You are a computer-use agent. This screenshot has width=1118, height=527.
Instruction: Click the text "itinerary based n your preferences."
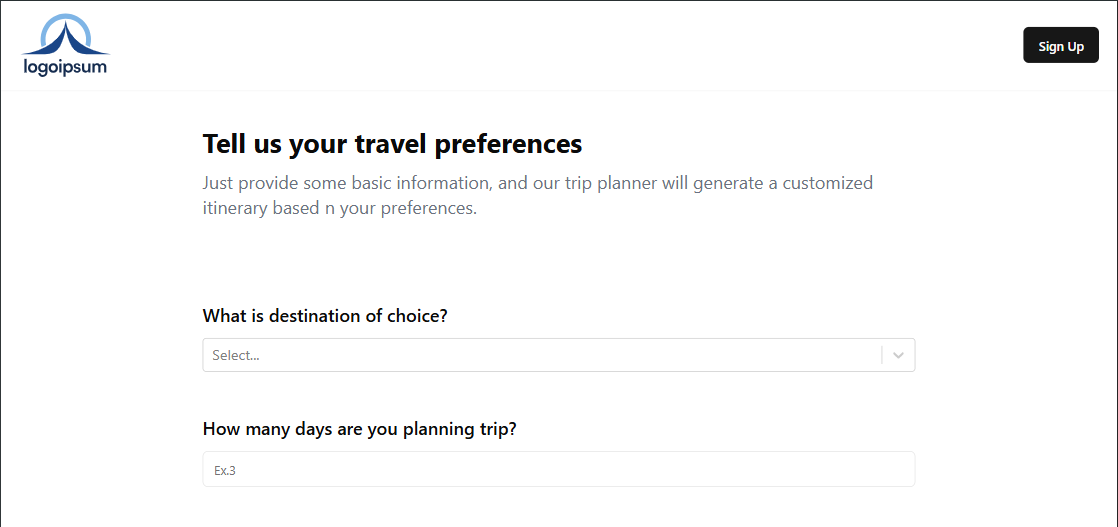pyautogui.click(x=339, y=210)
